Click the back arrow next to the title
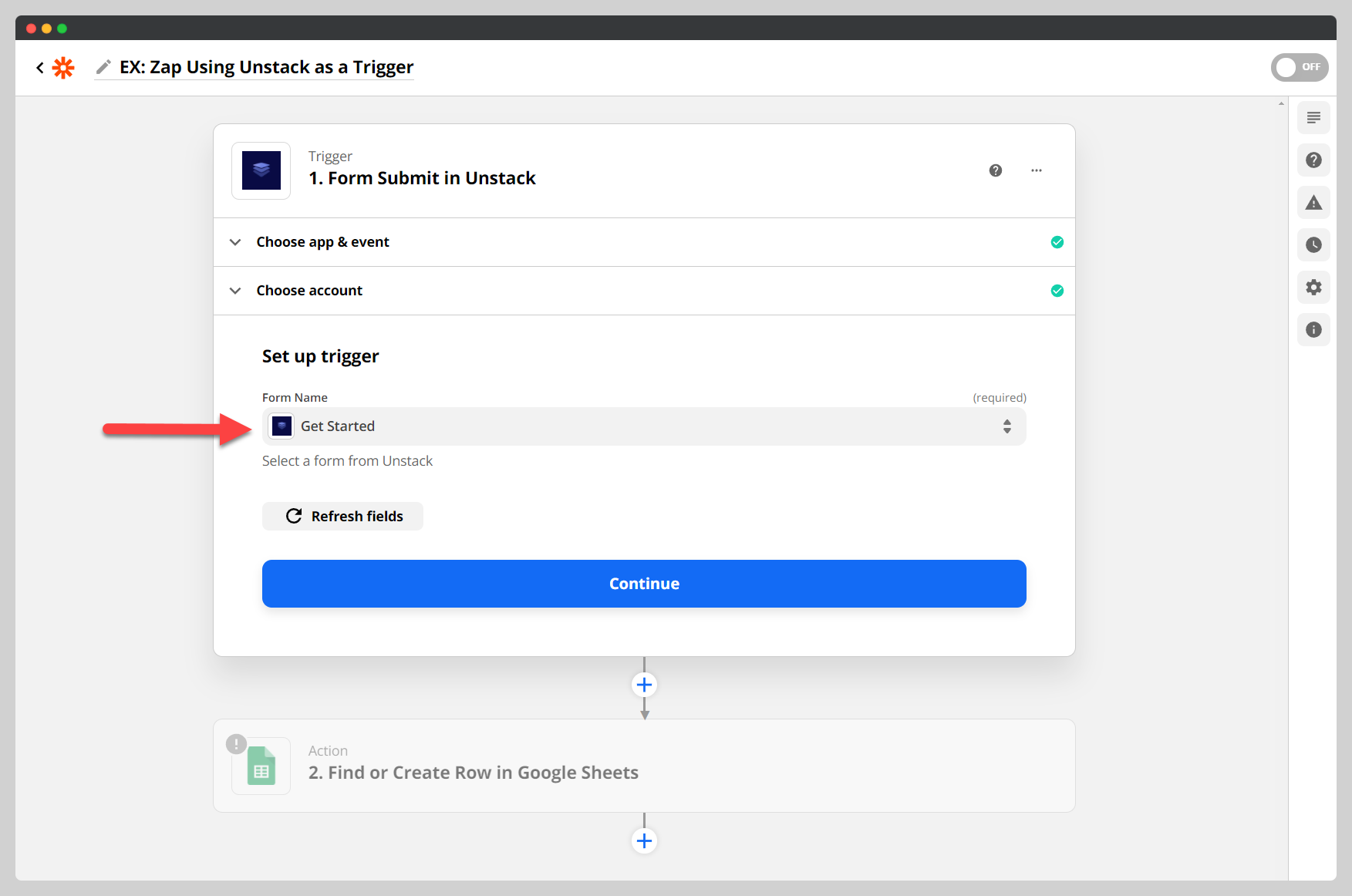 click(39, 67)
